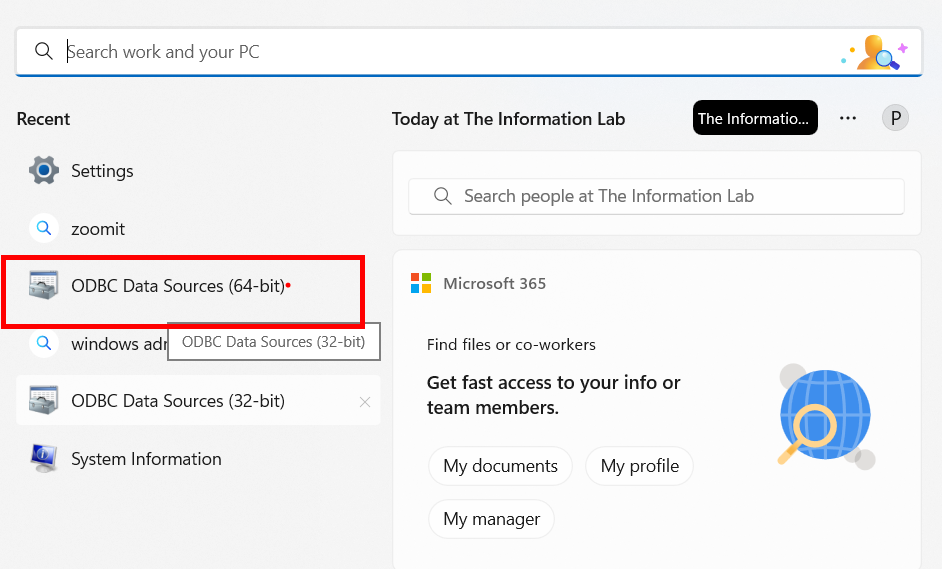Viewport: 942px width, 569px height.
Task: Click the Microsoft 365 logo
Action: click(x=421, y=283)
